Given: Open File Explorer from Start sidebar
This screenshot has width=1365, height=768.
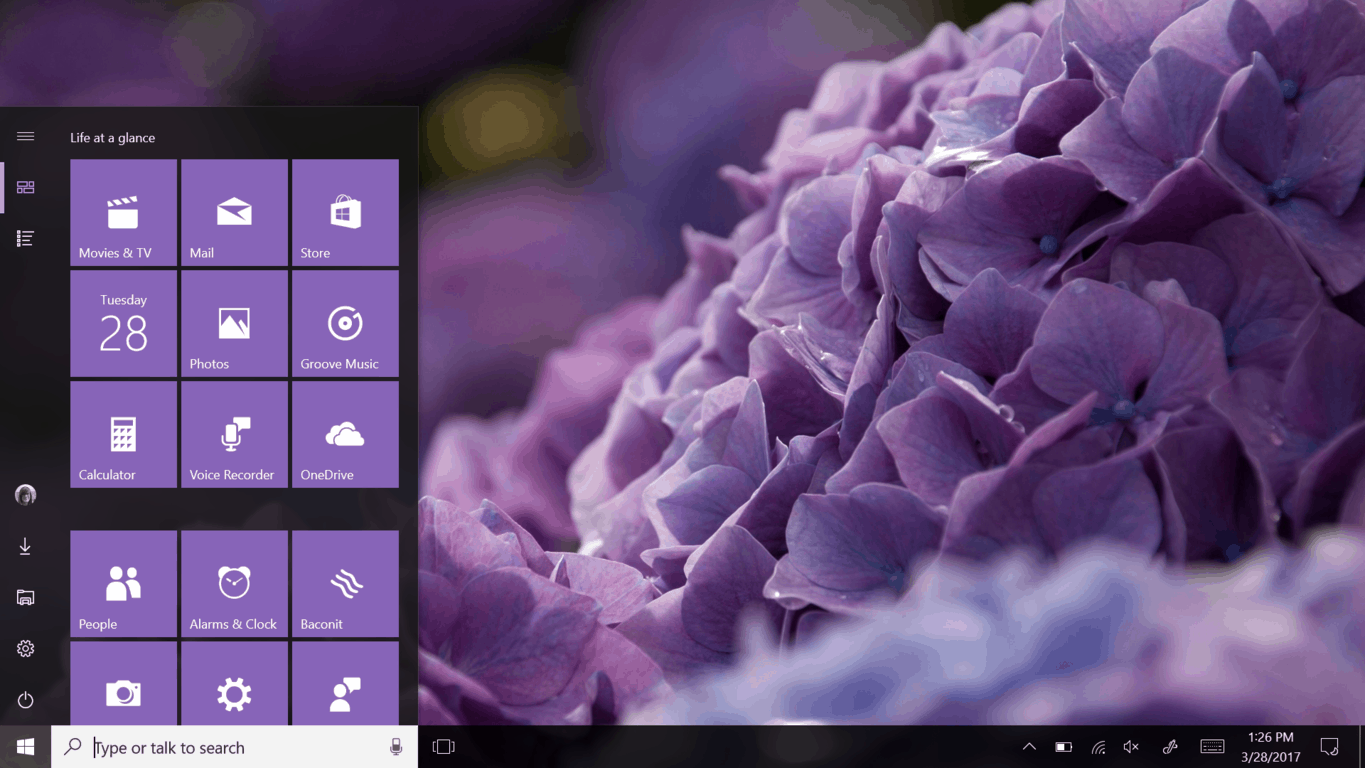Looking at the screenshot, I should [x=26, y=597].
